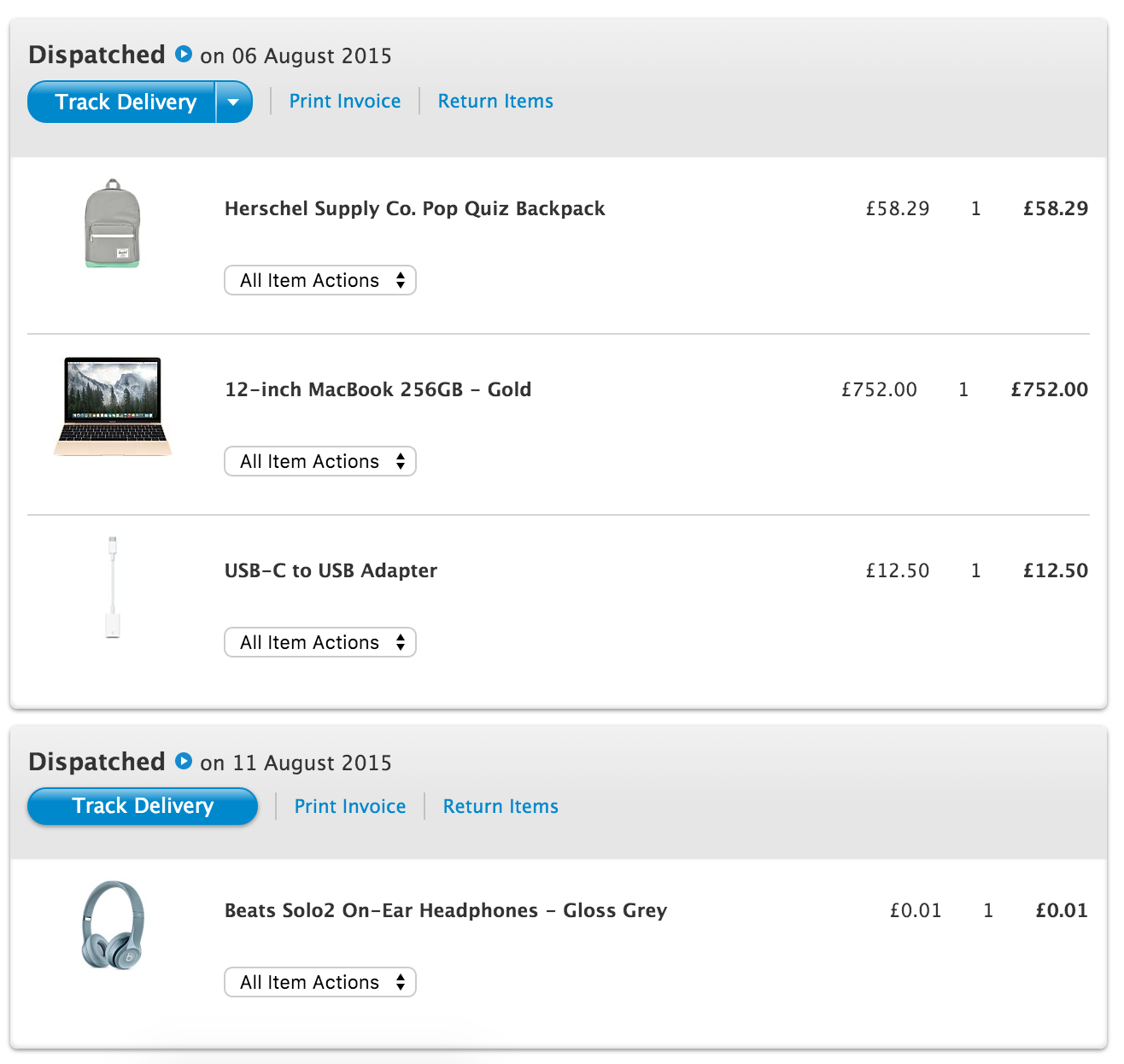Open the Herschel Supply Co. Pop Quiz Backpack title
The height and width of the screenshot is (1064, 1124).
click(x=414, y=209)
